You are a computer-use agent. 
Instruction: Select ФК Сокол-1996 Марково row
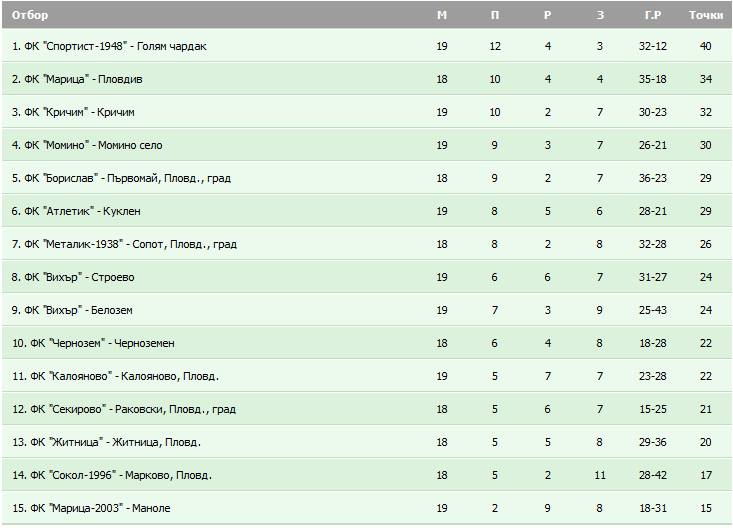(x=366, y=475)
